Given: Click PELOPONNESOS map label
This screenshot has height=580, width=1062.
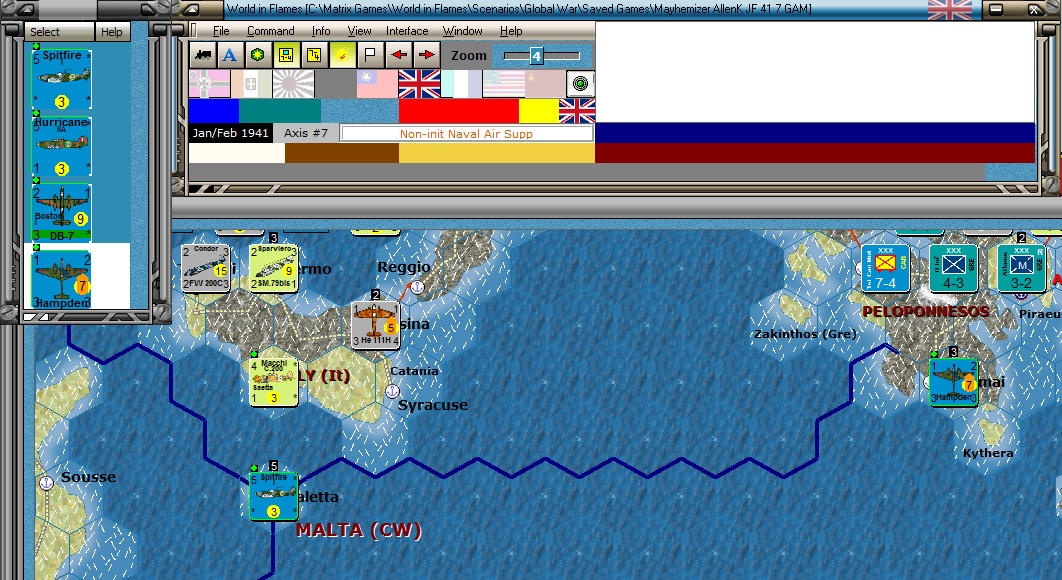Looking at the screenshot, I should pos(926,312).
